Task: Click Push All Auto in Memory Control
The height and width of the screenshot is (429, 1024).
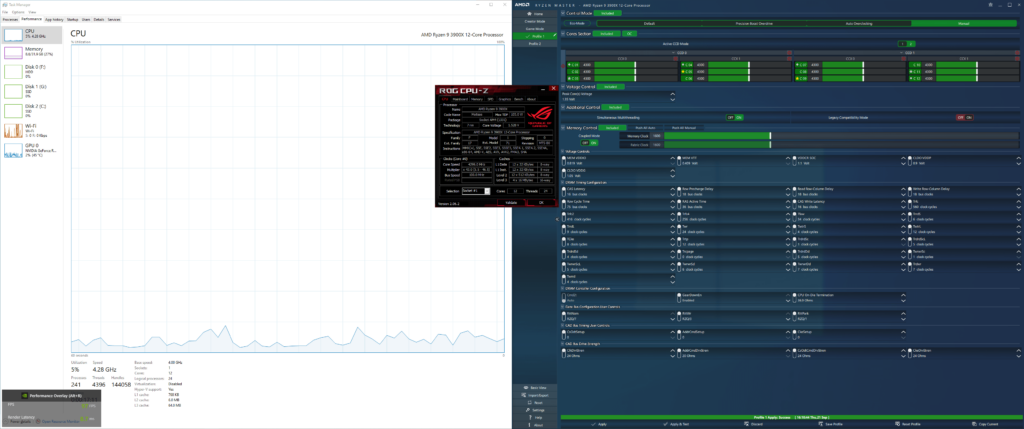Action: (645, 128)
